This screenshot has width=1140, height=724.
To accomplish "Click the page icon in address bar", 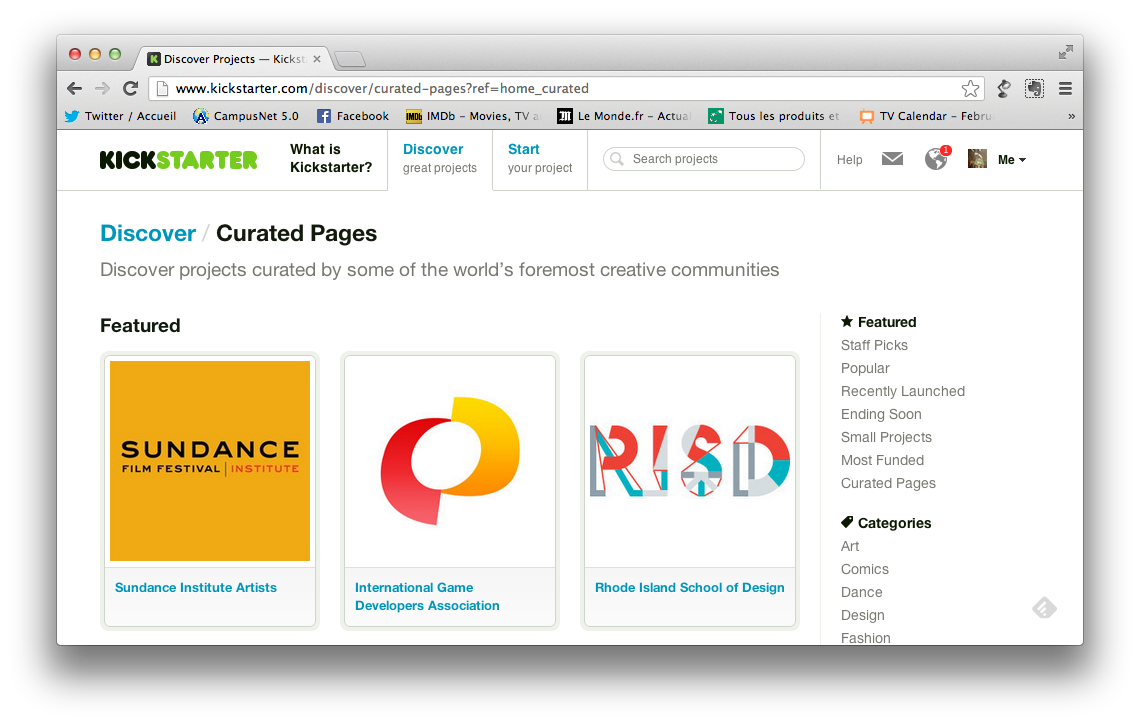I will pos(162,89).
